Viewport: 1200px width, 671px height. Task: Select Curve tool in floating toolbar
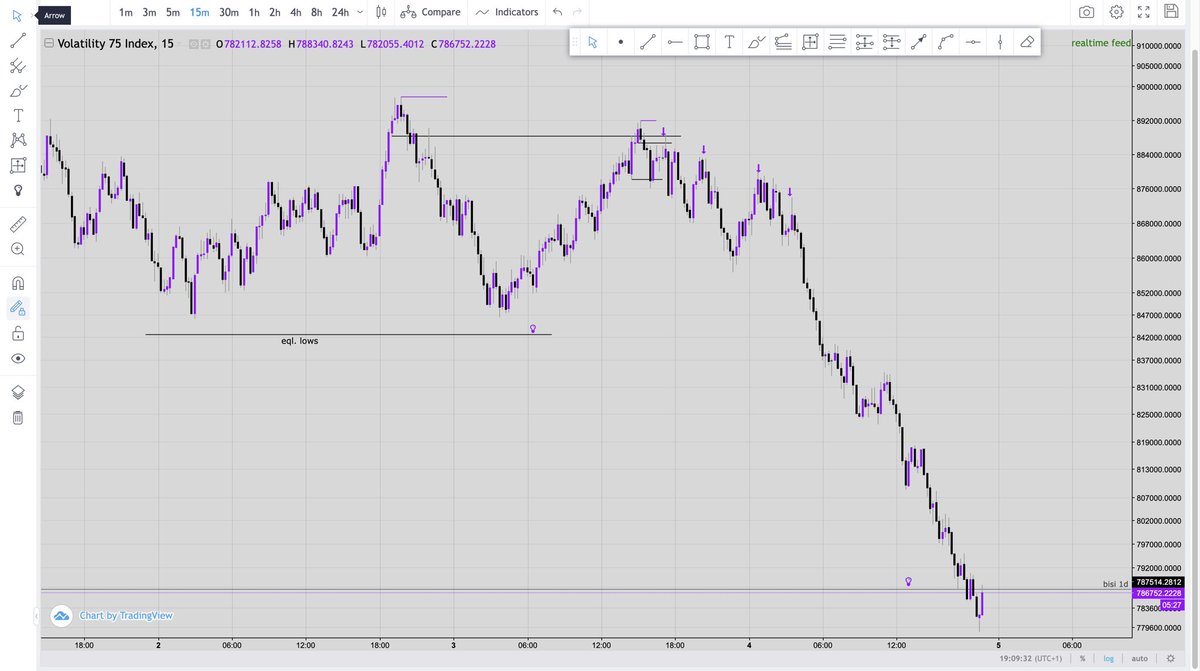pos(946,42)
